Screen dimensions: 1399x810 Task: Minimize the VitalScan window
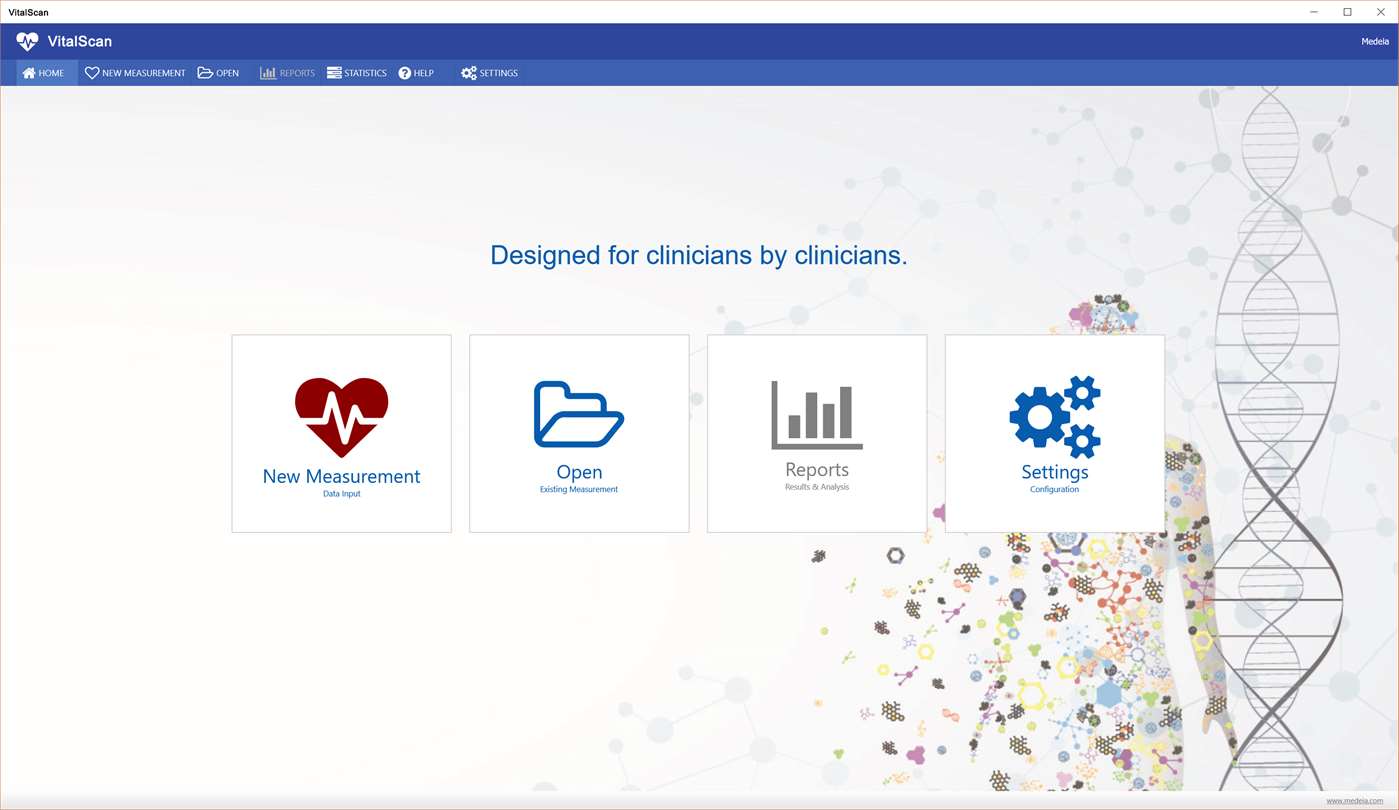[1314, 12]
